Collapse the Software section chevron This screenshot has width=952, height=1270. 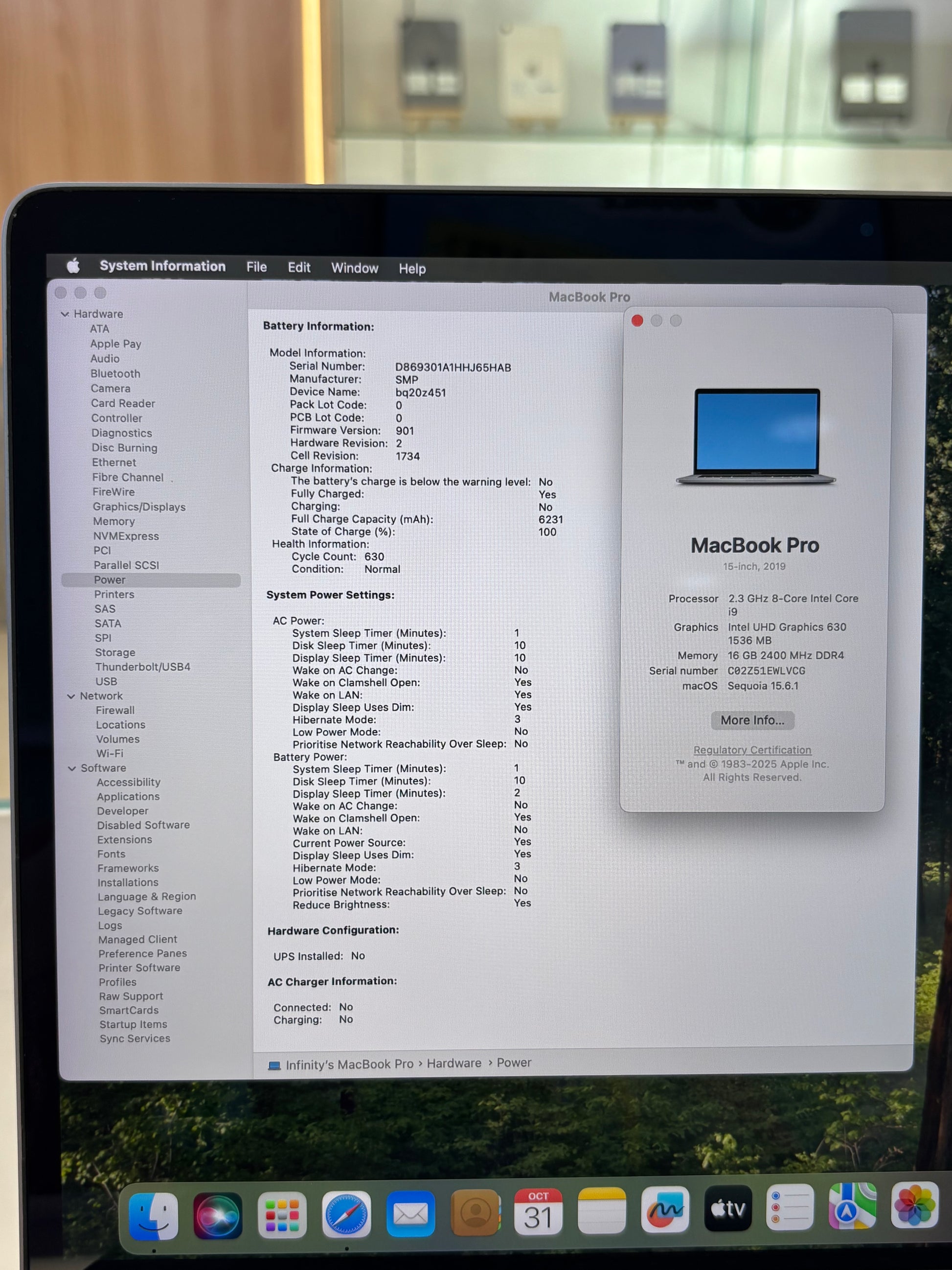point(72,768)
